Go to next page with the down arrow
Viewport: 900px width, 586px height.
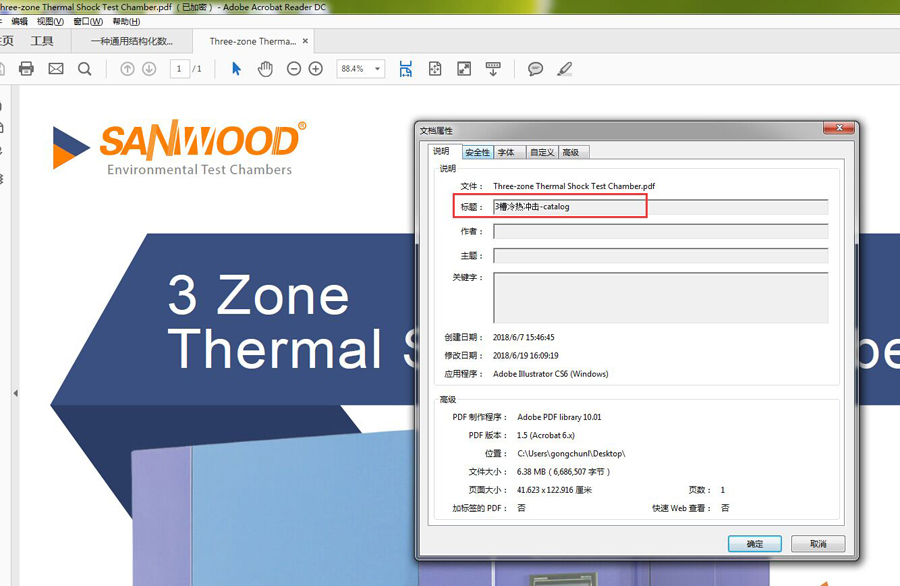coord(149,69)
